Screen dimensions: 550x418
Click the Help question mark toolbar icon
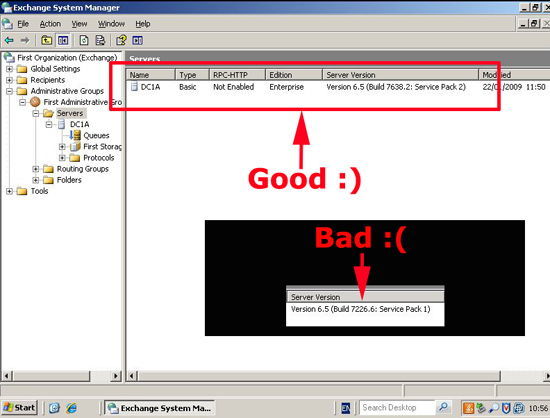click(x=121, y=40)
